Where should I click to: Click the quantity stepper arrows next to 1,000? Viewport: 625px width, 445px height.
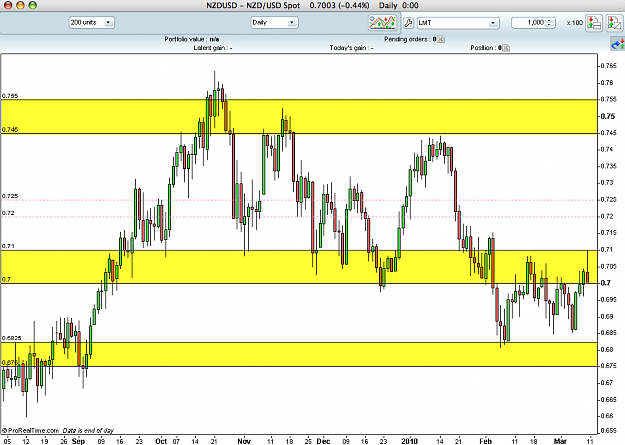tap(550, 23)
